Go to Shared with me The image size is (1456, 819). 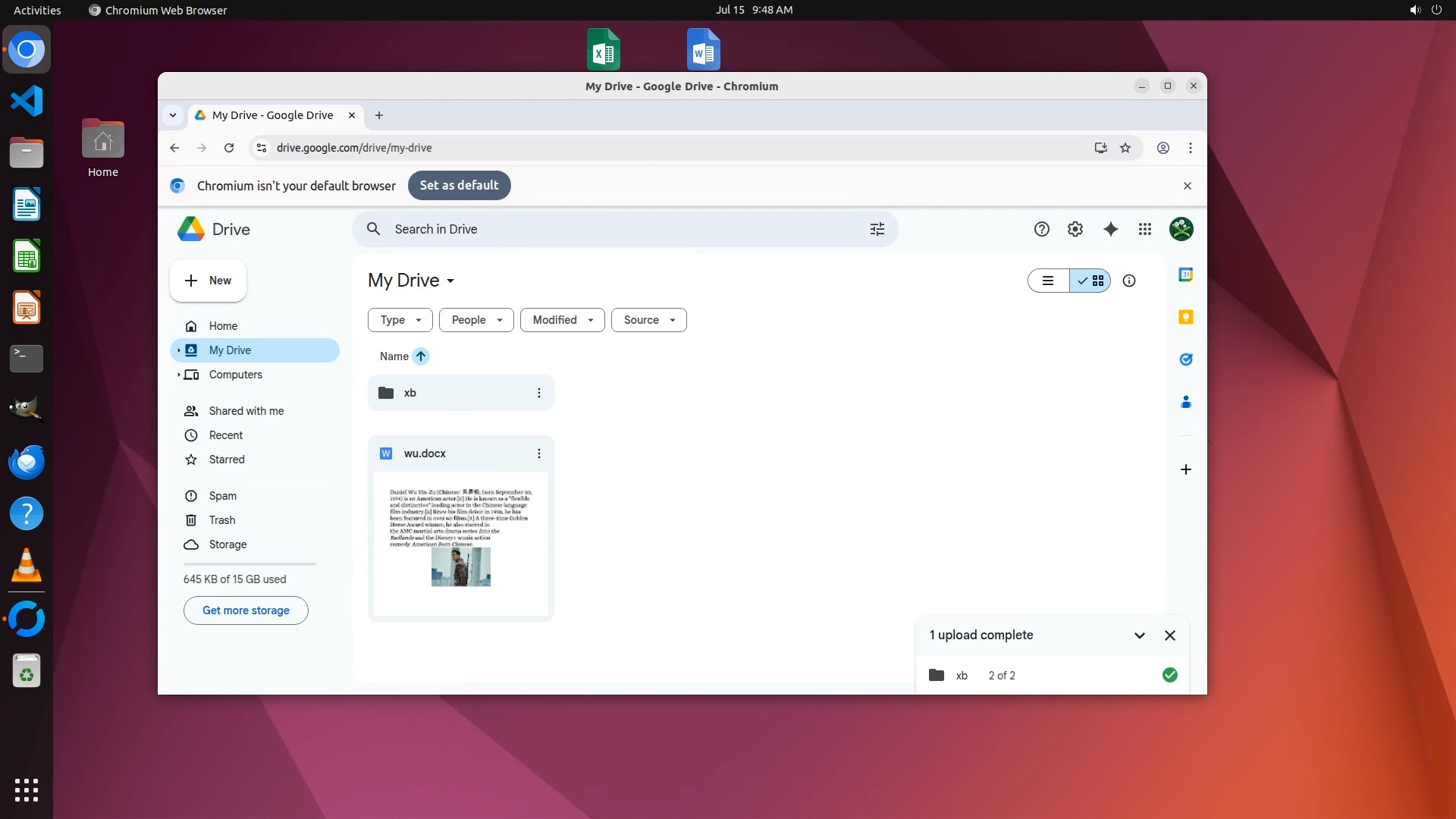click(x=246, y=411)
